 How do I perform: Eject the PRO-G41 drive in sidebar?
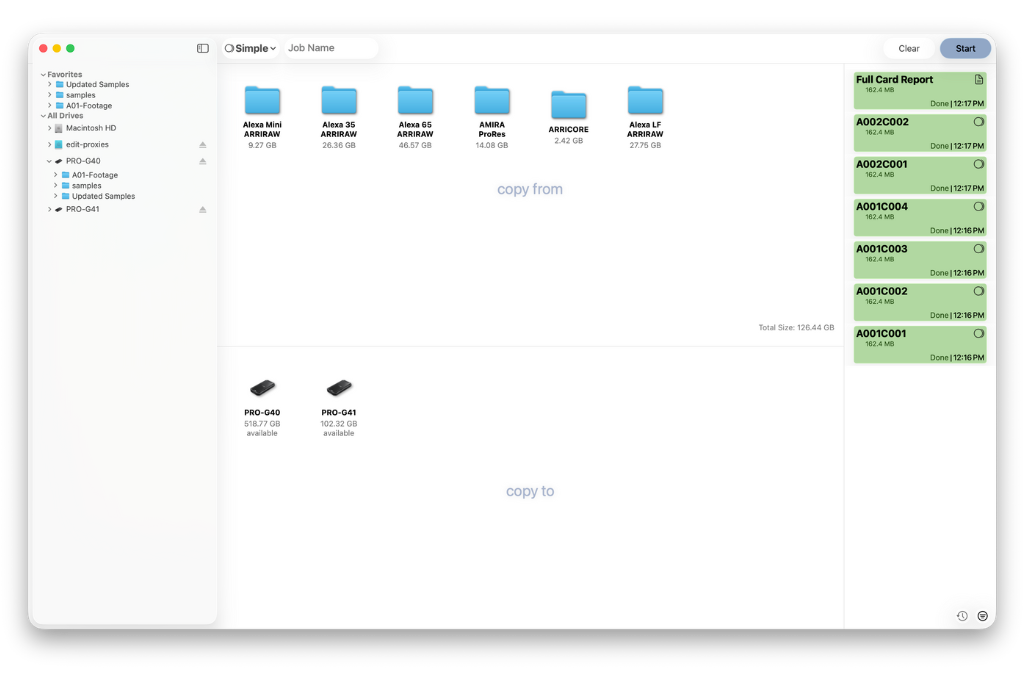203,210
